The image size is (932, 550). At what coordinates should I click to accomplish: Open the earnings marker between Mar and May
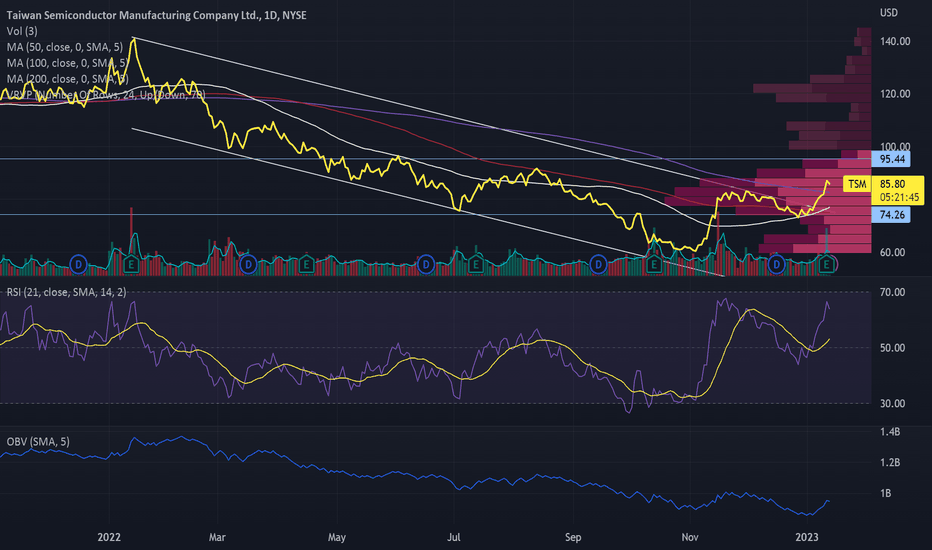click(306, 264)
